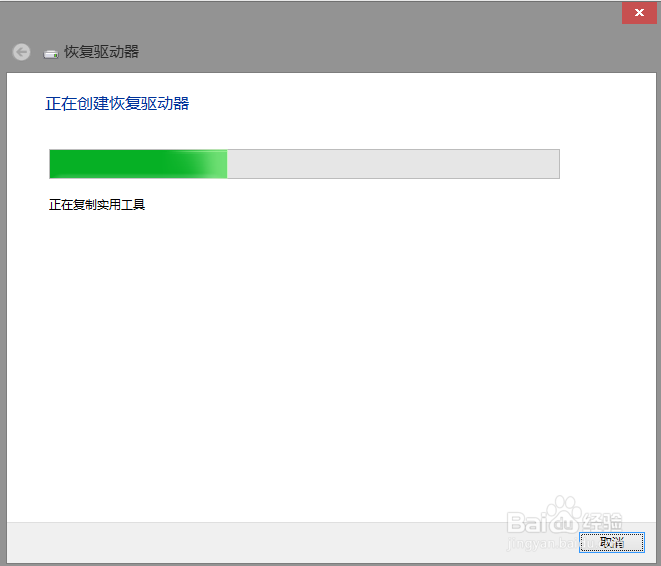Click white area between heading and progress bar
Viewport: 661px width, 566px height.
click(x=304, y=131)
